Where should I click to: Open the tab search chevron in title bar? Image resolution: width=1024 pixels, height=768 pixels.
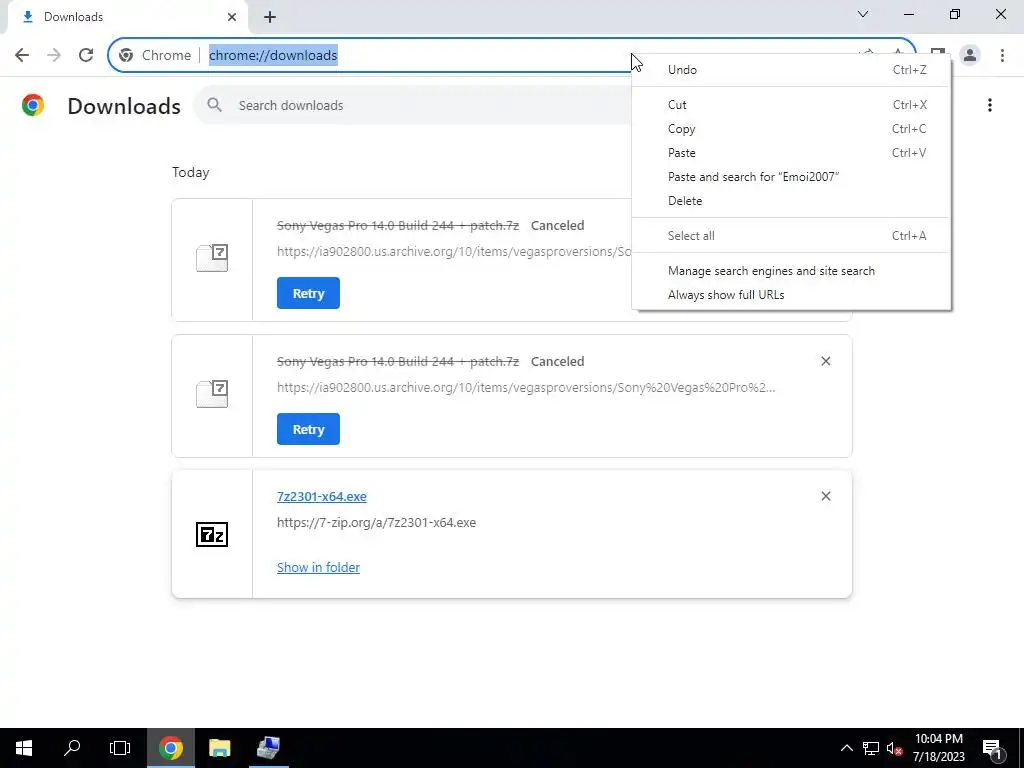tap(863, 14)
